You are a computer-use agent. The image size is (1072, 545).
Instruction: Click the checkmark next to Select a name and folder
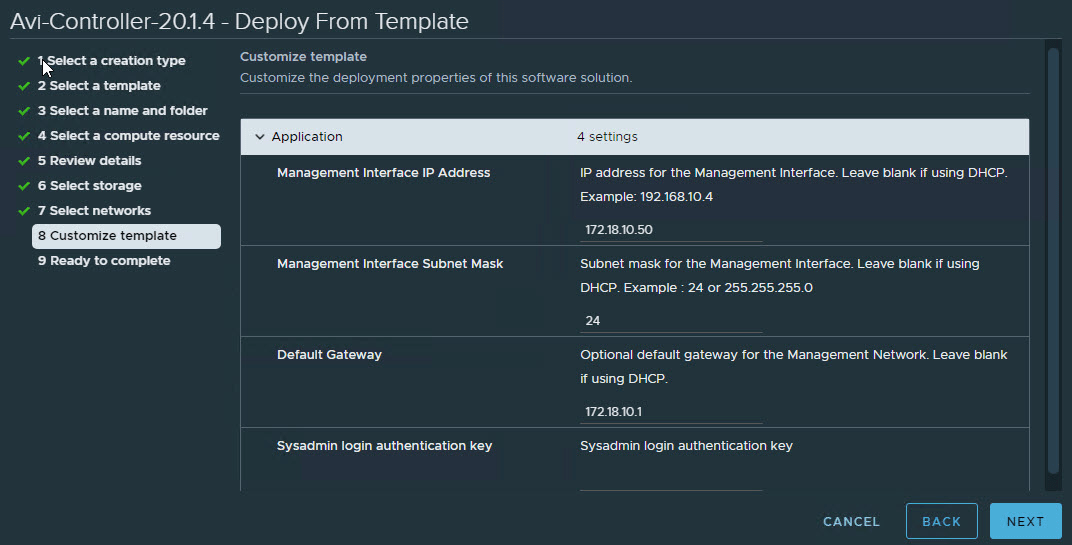click(x=23, y=111)
